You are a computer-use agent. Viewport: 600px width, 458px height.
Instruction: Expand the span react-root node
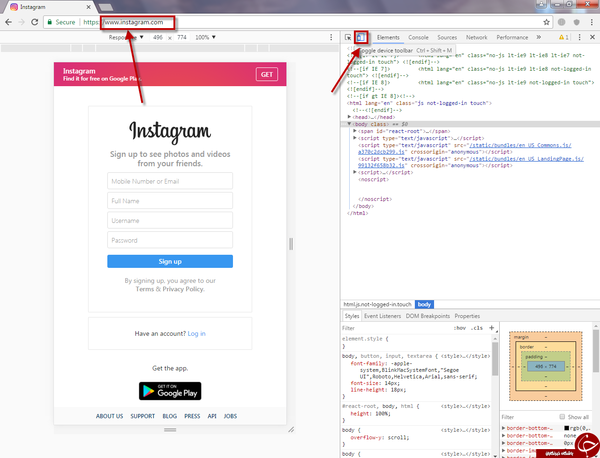pos(355,131)
